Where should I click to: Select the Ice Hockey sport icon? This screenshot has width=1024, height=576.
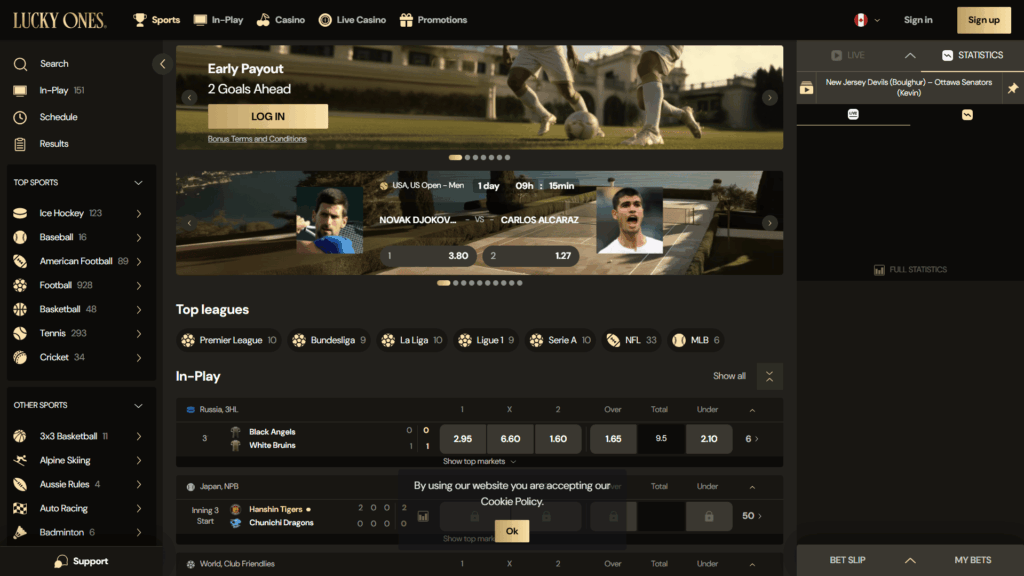tap(19, 212)
